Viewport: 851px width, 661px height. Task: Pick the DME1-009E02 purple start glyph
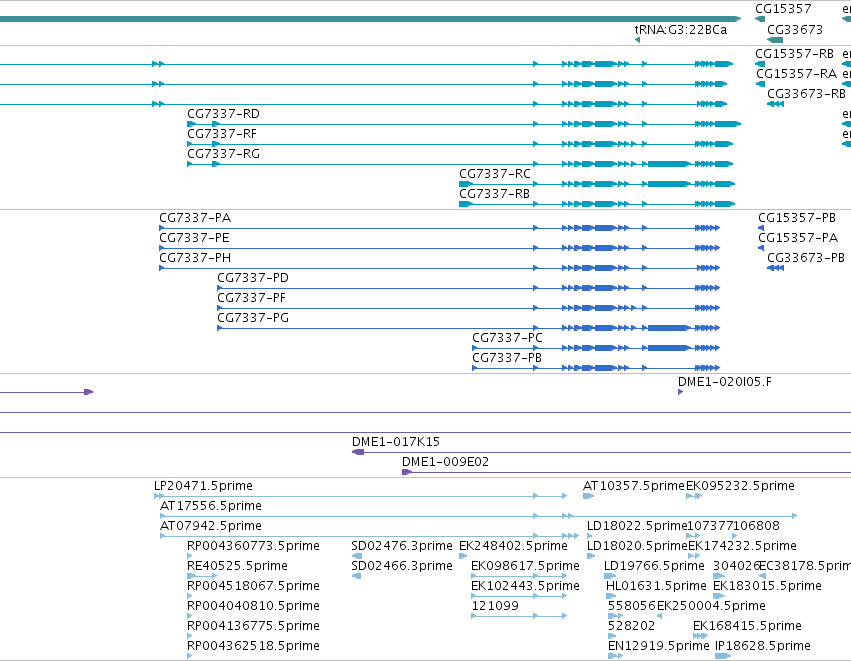pos(407,472)
